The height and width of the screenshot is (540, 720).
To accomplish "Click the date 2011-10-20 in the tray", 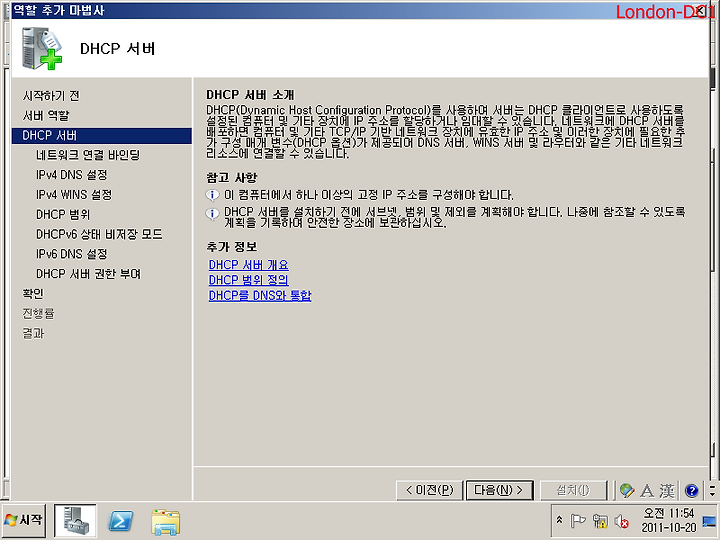I will 669,528.
